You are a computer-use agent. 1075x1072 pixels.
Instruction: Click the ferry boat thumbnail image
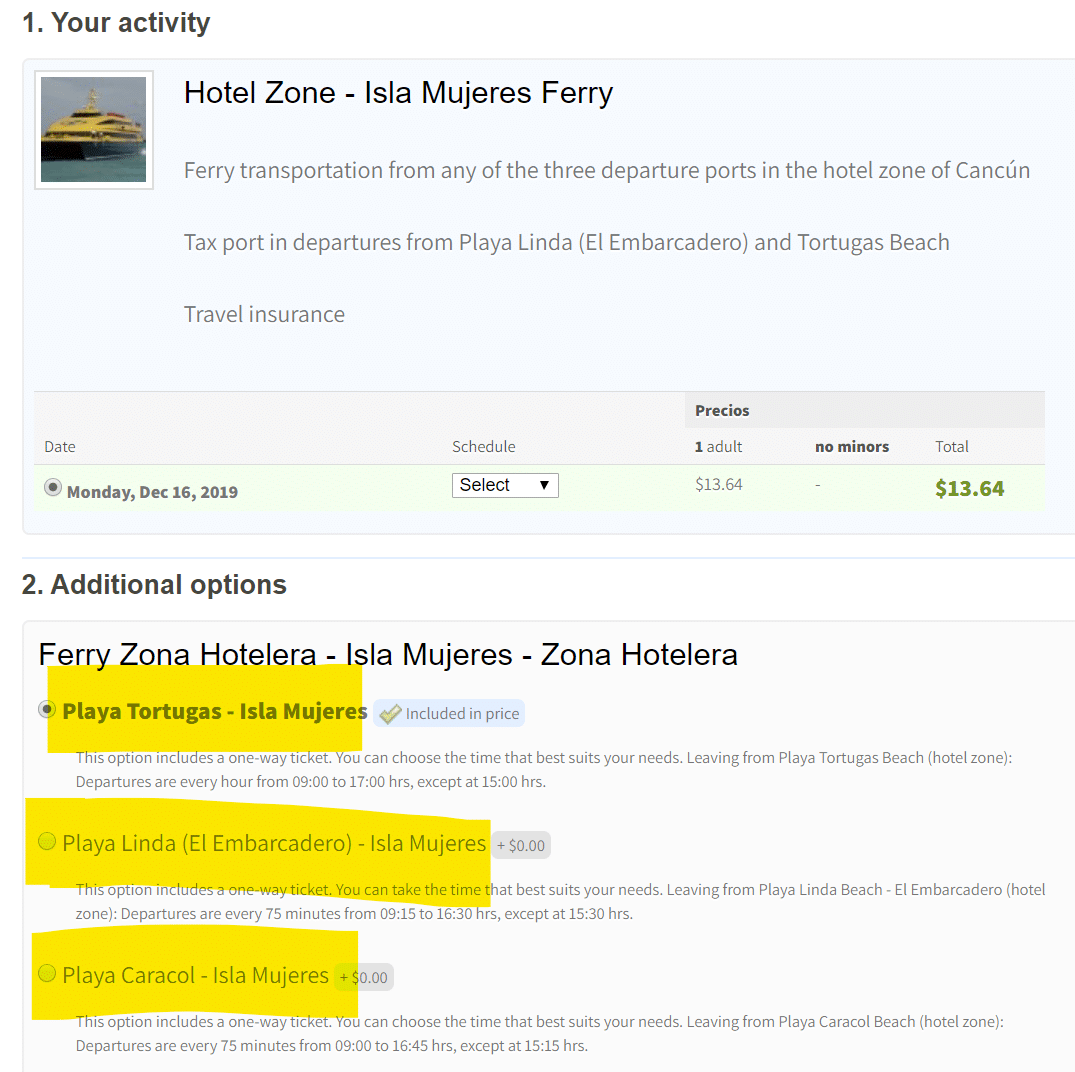tap(93, 129)
